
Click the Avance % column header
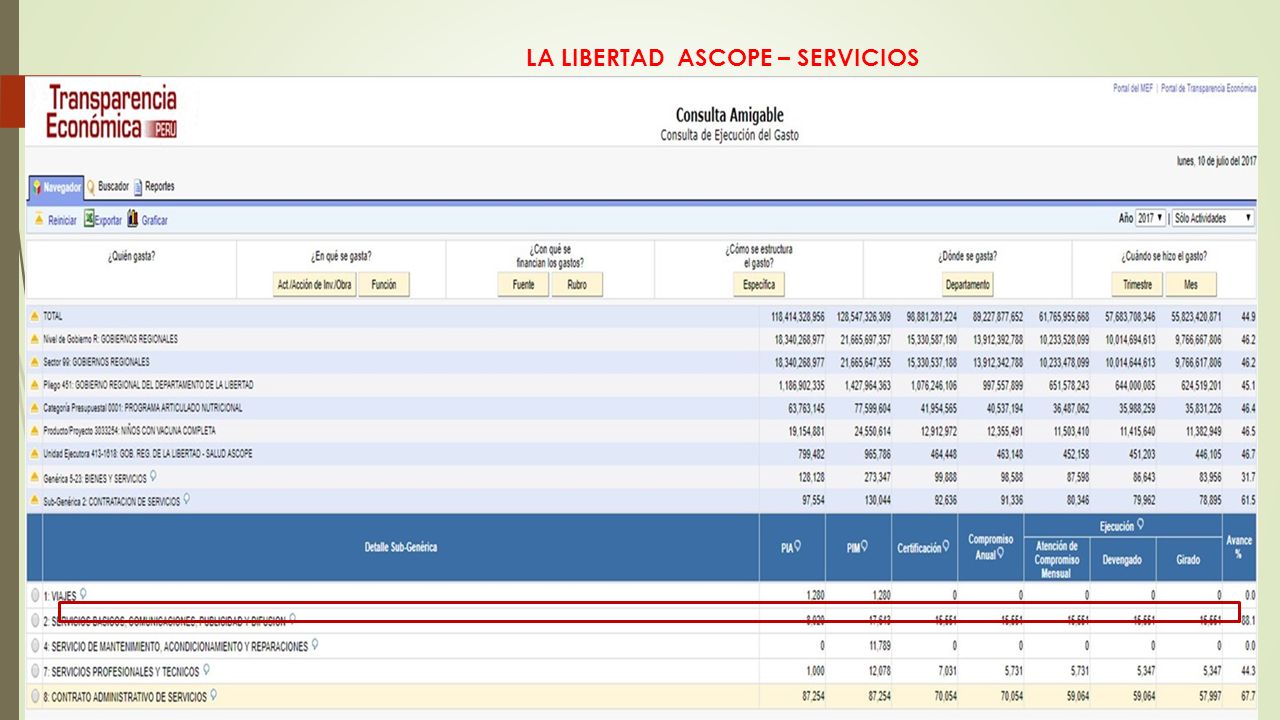[x=1239, y=547]
